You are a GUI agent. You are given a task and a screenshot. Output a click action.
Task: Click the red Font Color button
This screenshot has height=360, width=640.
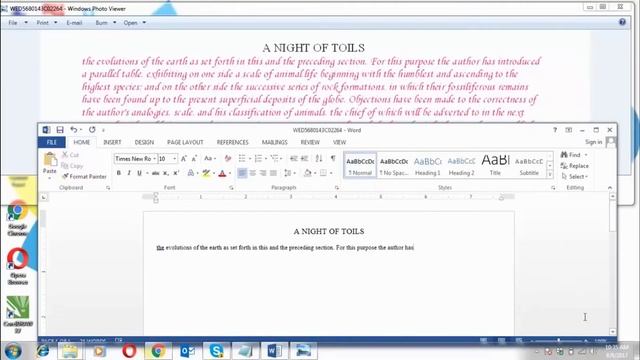click(222, 173)
